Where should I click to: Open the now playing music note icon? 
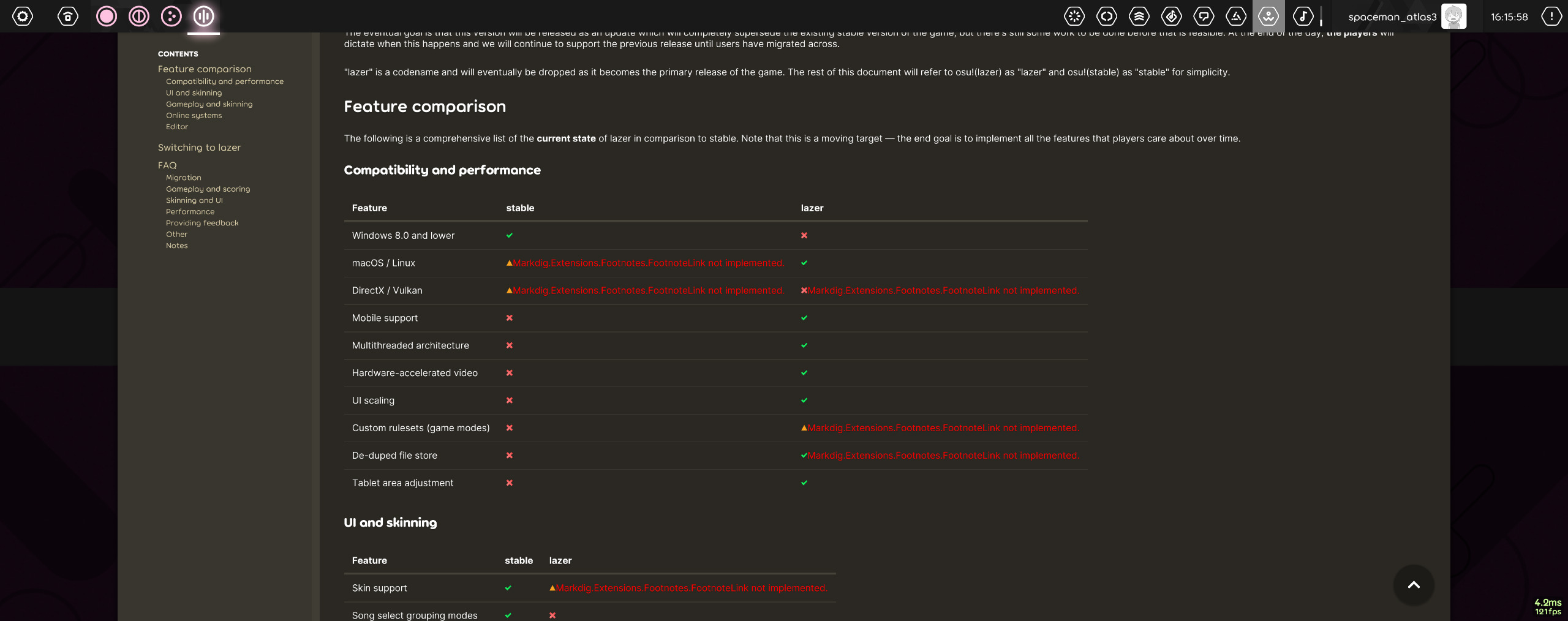[1303, 16]
